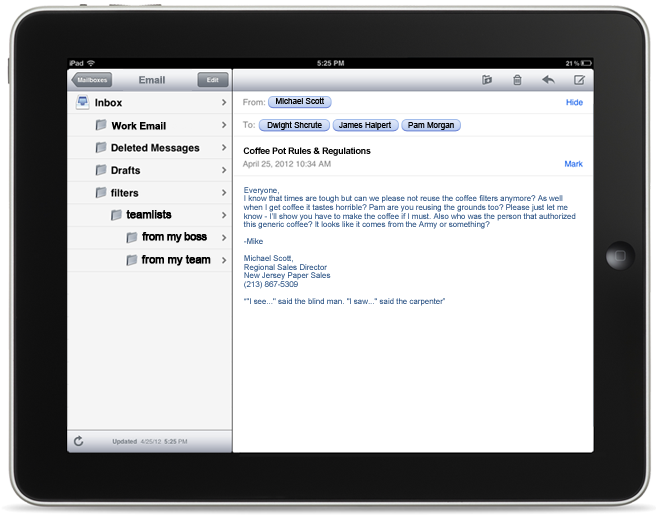The image size is (656, 515).
Task: Tap the 'Updated 4/25/12 5:25 PM' status text
Action: tap(149, 441)
